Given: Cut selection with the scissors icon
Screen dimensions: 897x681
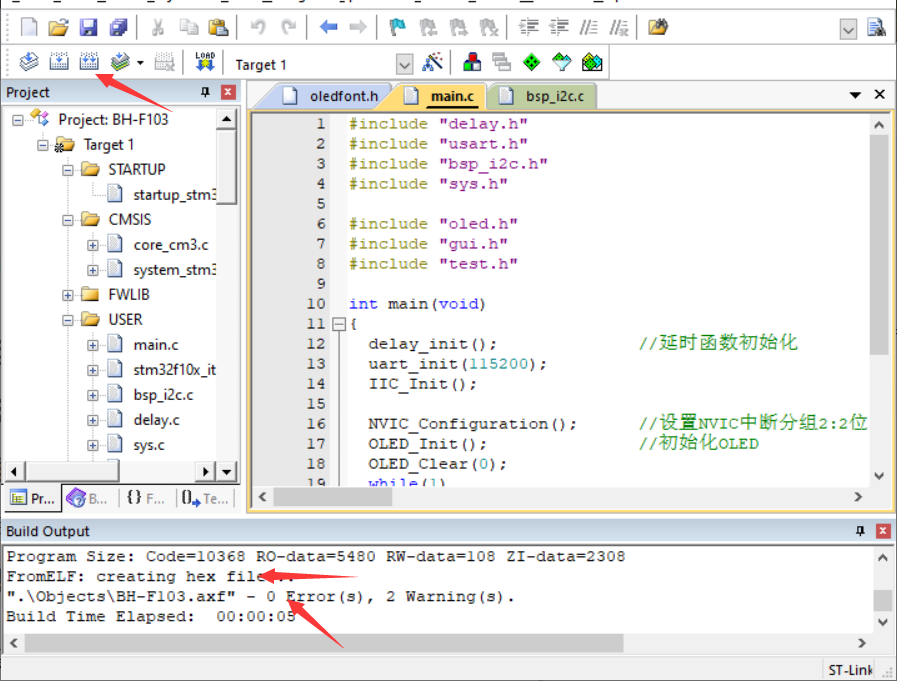Looking at the screenshot, I should click(x=158, y=27).
